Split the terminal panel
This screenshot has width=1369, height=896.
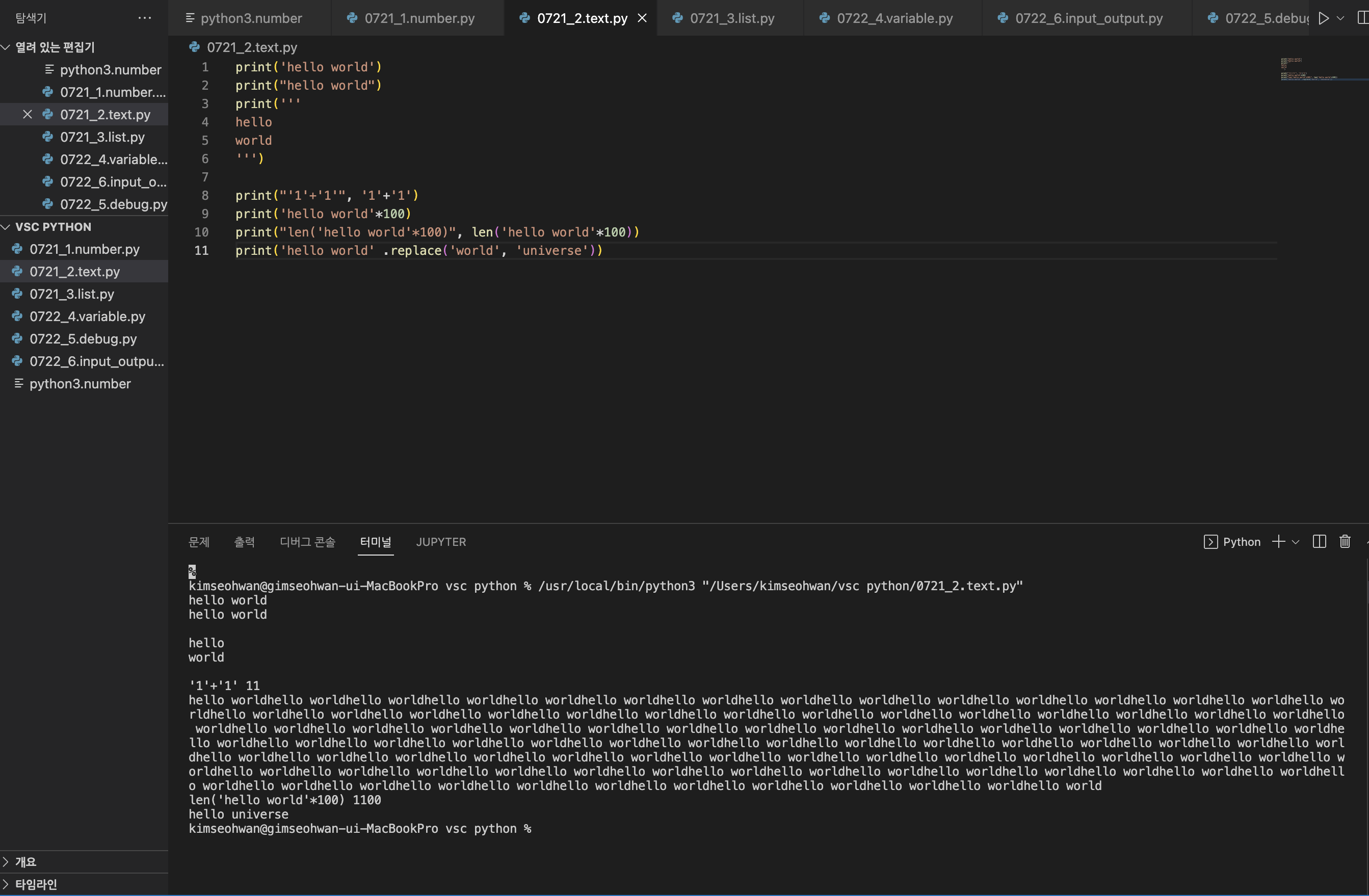coord(1320,542)
